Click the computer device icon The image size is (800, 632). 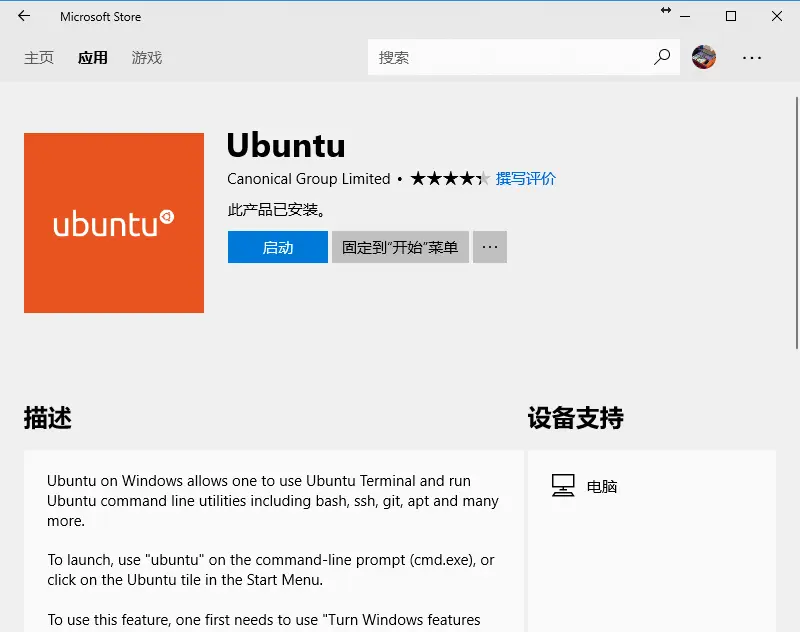[x=563, y=485]
